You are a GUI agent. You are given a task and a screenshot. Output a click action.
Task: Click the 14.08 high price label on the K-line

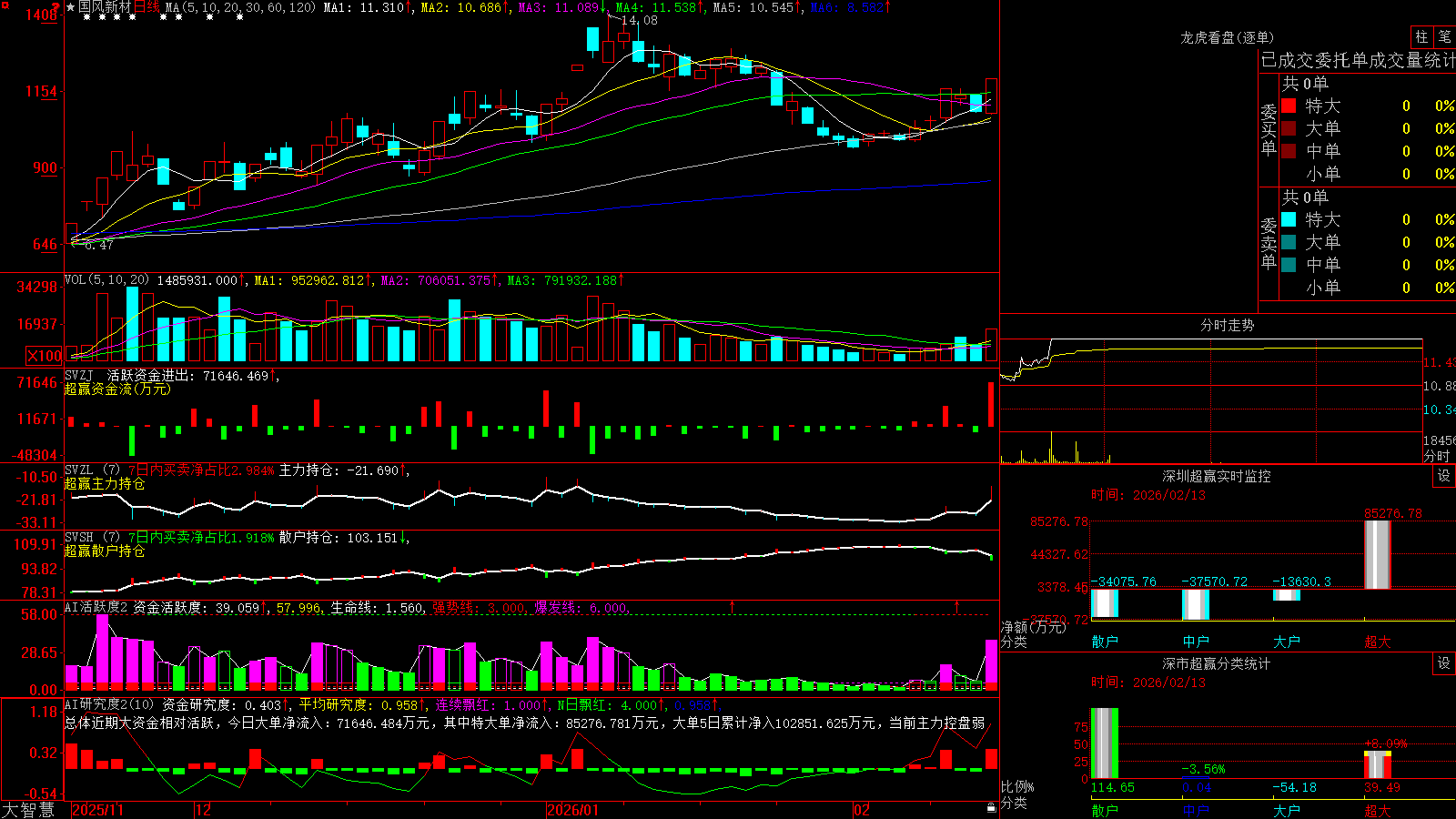tap(639, 20)
